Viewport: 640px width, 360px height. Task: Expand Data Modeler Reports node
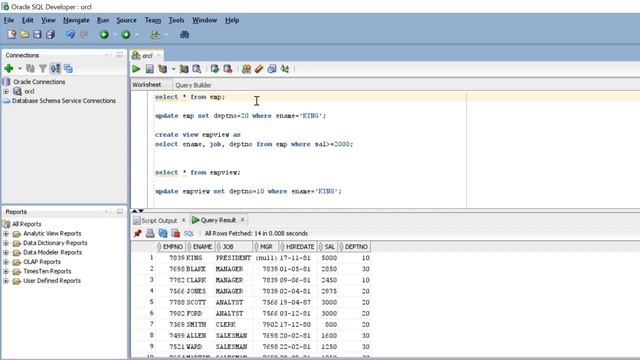point(6,252)
